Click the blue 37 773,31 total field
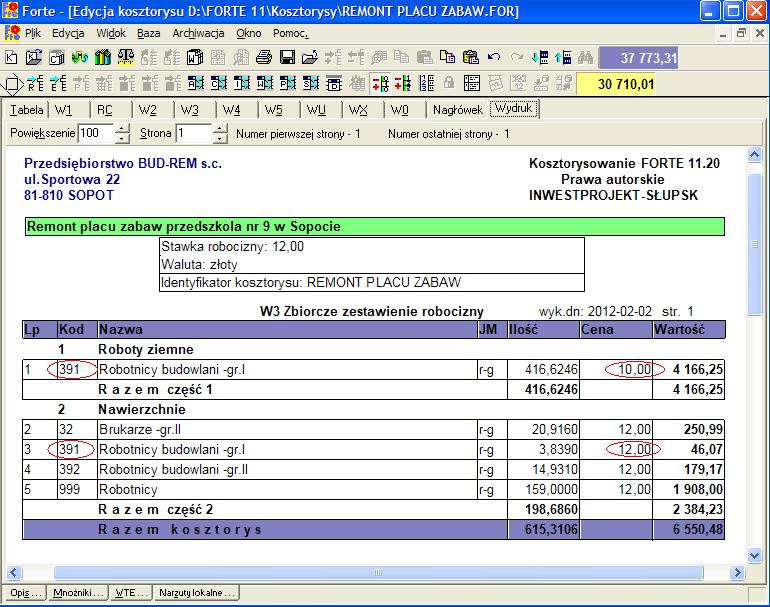 click(638, 58)
